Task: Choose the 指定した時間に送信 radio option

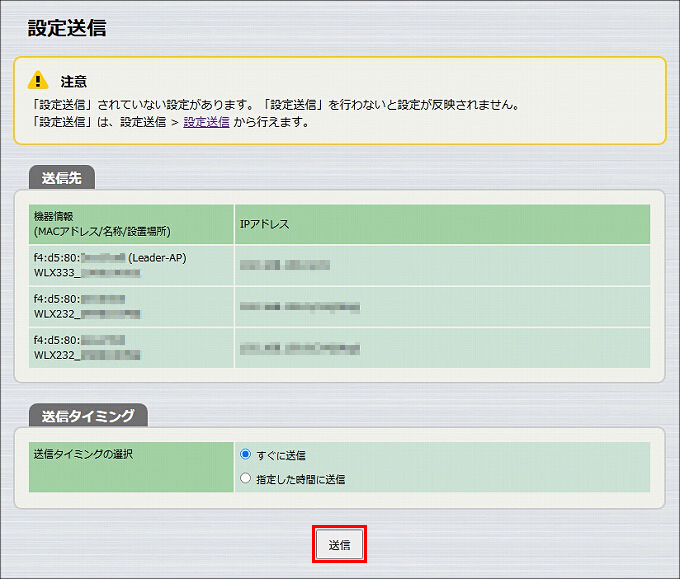Action: pyautogui.click(x=245, y=478)
